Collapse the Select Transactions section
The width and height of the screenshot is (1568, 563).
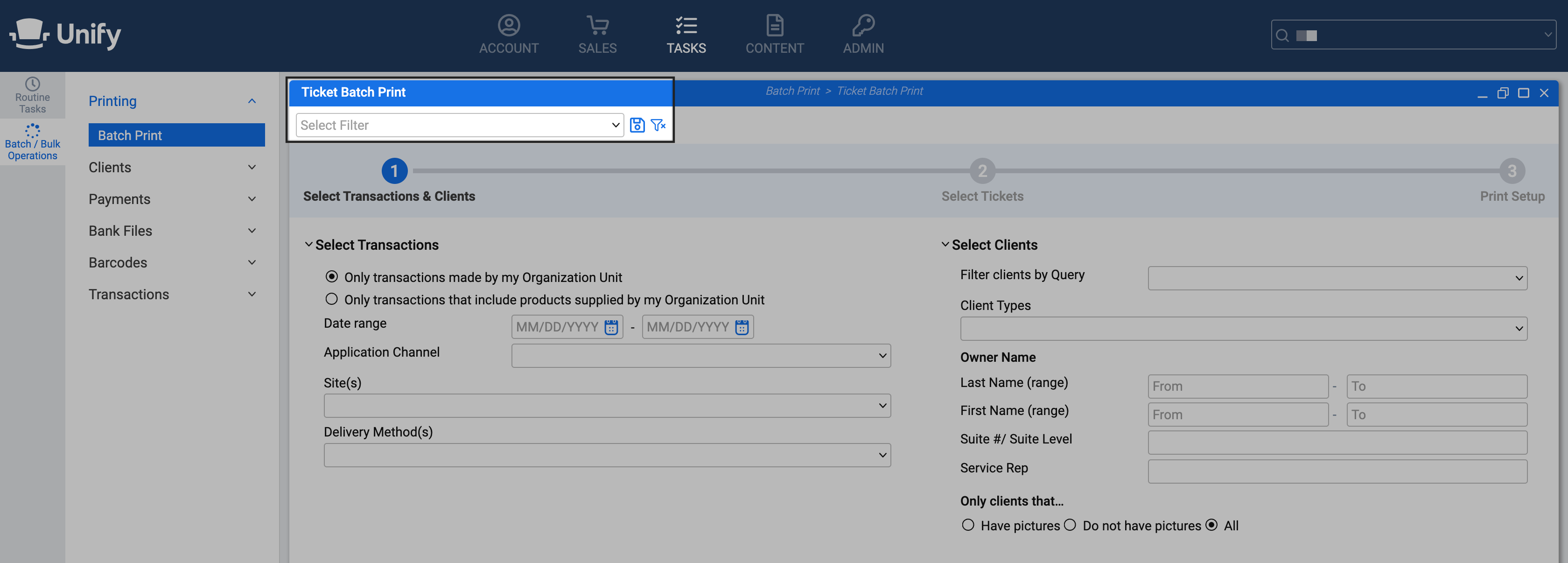(x=308, y=245)
